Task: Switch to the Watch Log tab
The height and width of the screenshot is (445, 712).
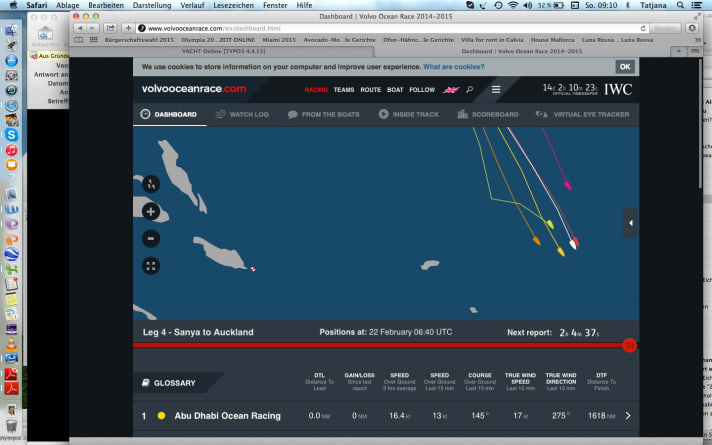Action: (x=242, y=114)
